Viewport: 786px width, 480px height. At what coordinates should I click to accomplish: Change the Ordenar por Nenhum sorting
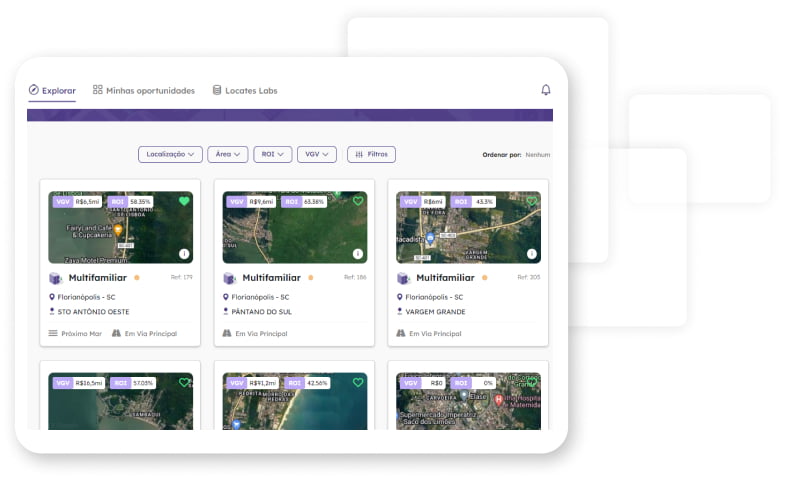537,155
